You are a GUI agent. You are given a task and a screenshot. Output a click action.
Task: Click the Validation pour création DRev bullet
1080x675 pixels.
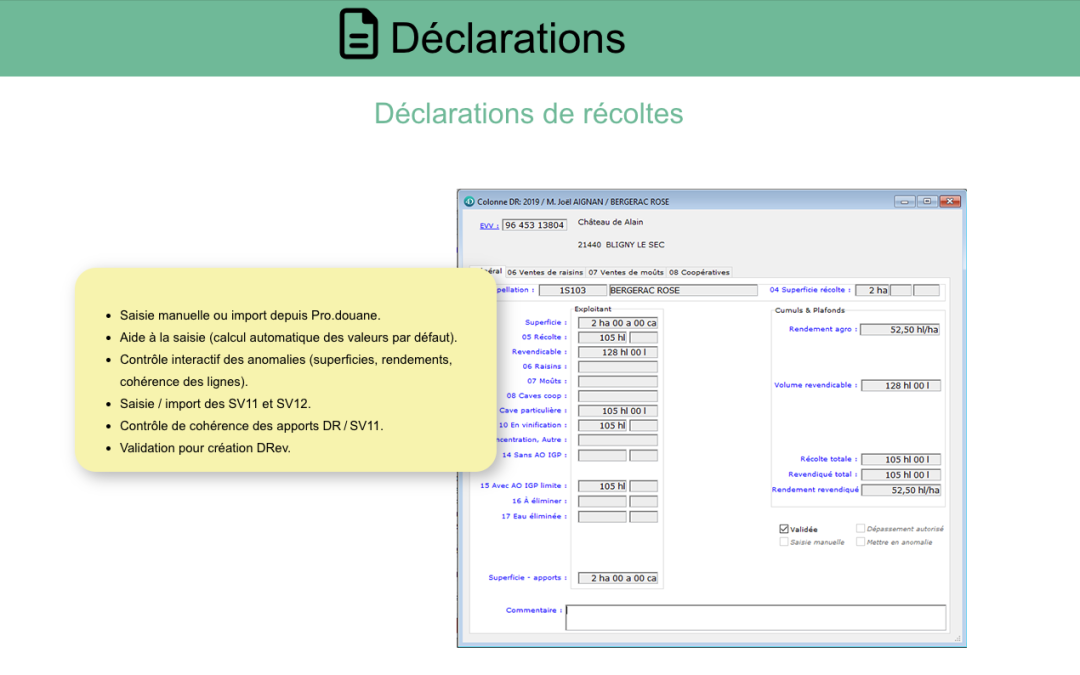pos(205,448)
